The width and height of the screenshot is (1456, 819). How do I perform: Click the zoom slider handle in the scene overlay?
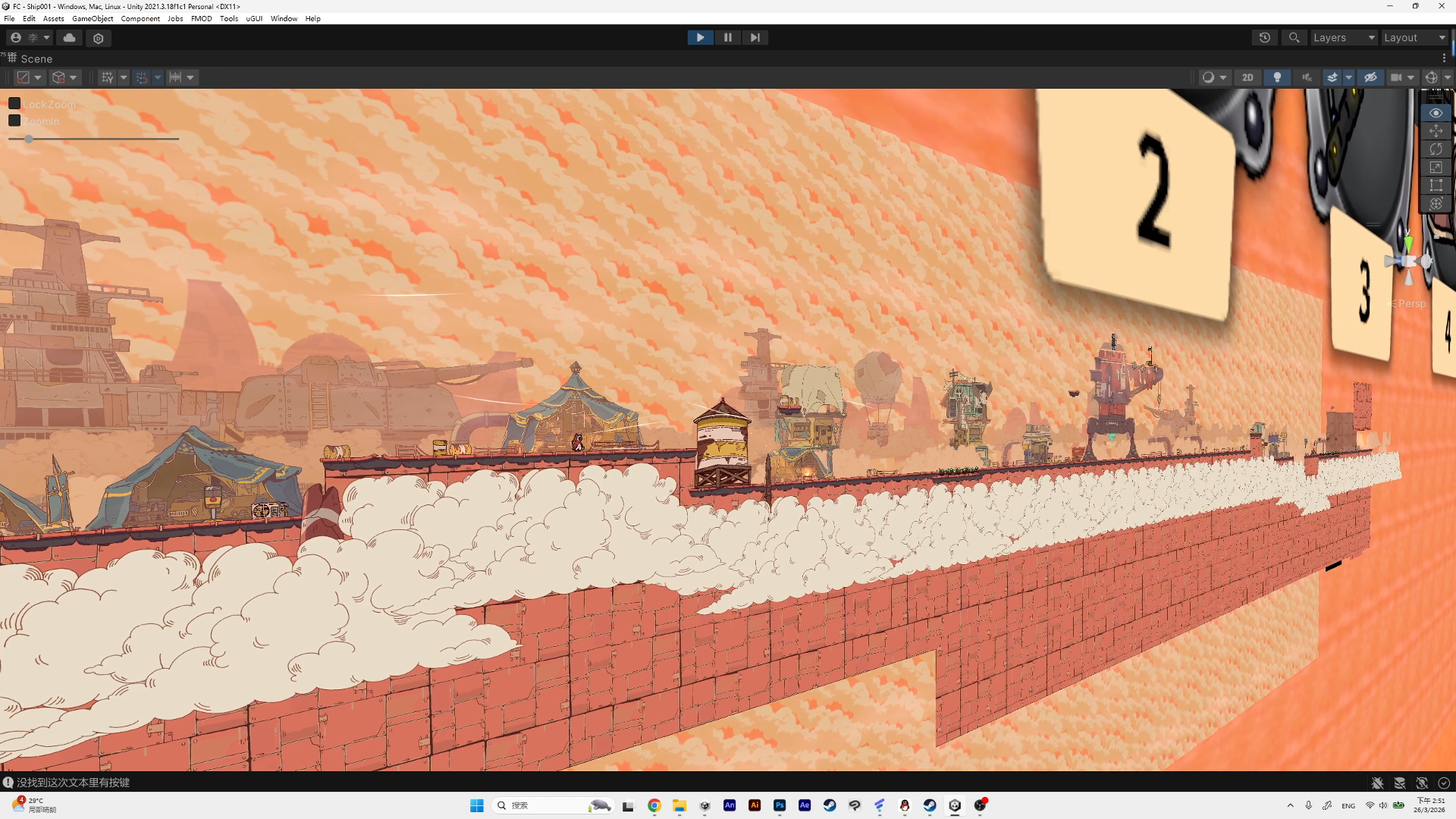pyautogui.click(x=29, y=139)
